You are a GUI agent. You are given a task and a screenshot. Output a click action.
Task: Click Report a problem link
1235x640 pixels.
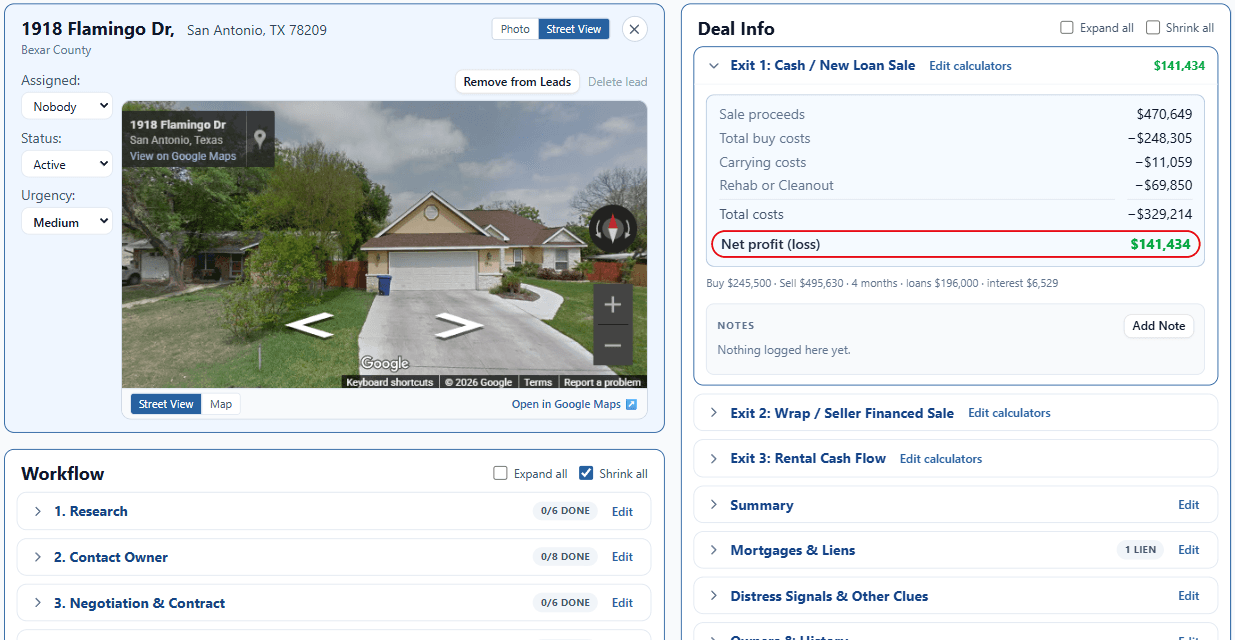pos(602,382)
